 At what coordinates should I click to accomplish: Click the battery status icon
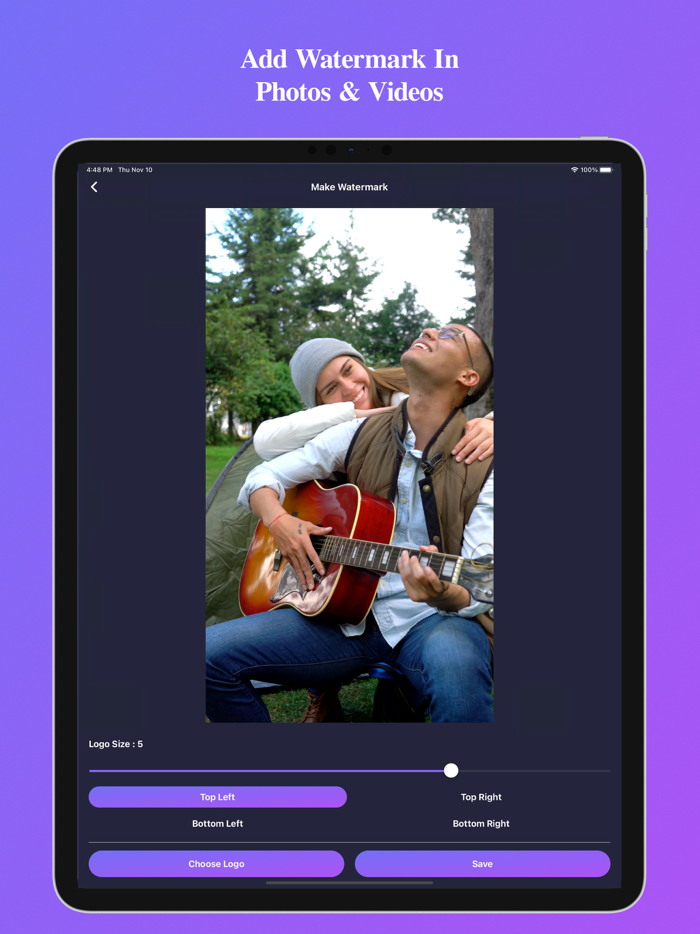[x=606, y=170]
